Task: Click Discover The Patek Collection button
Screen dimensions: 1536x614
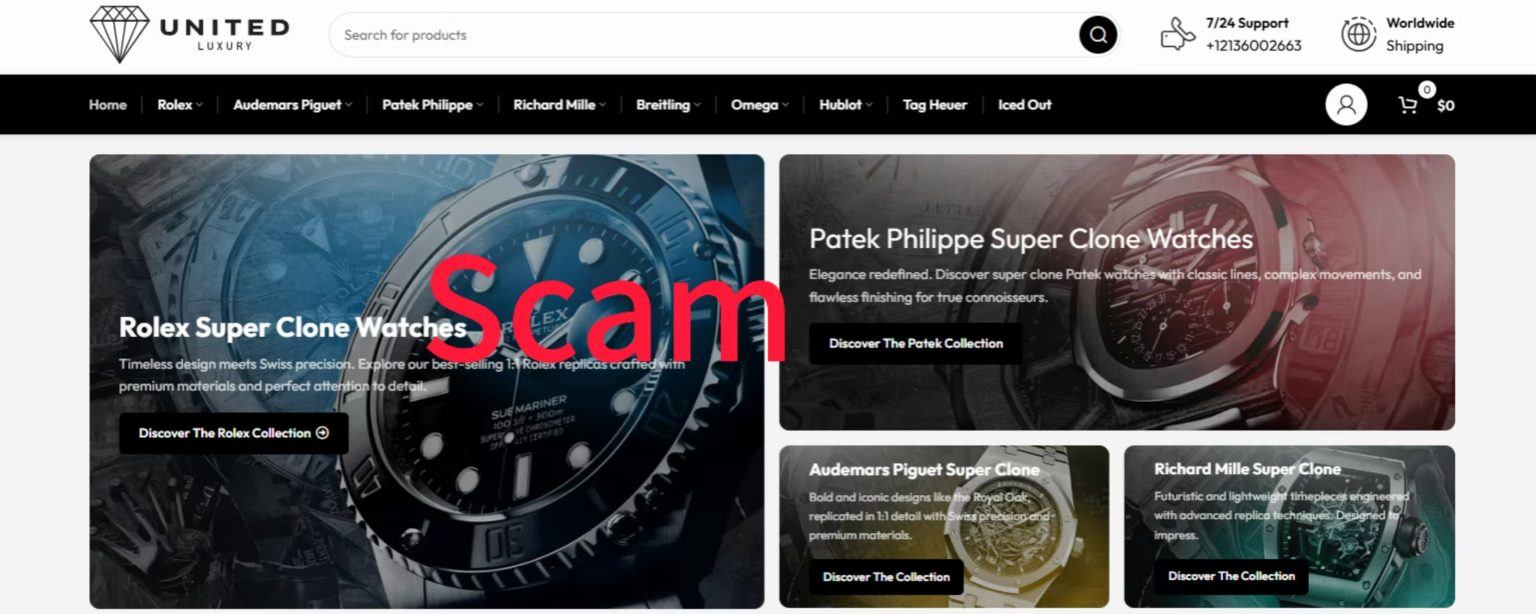Action: (x=915, y=343)
